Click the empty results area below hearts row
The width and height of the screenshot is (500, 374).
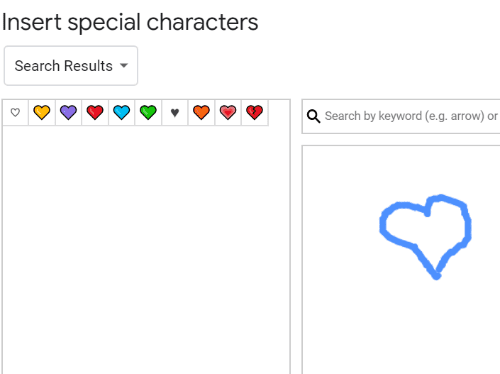click(146, 250)
